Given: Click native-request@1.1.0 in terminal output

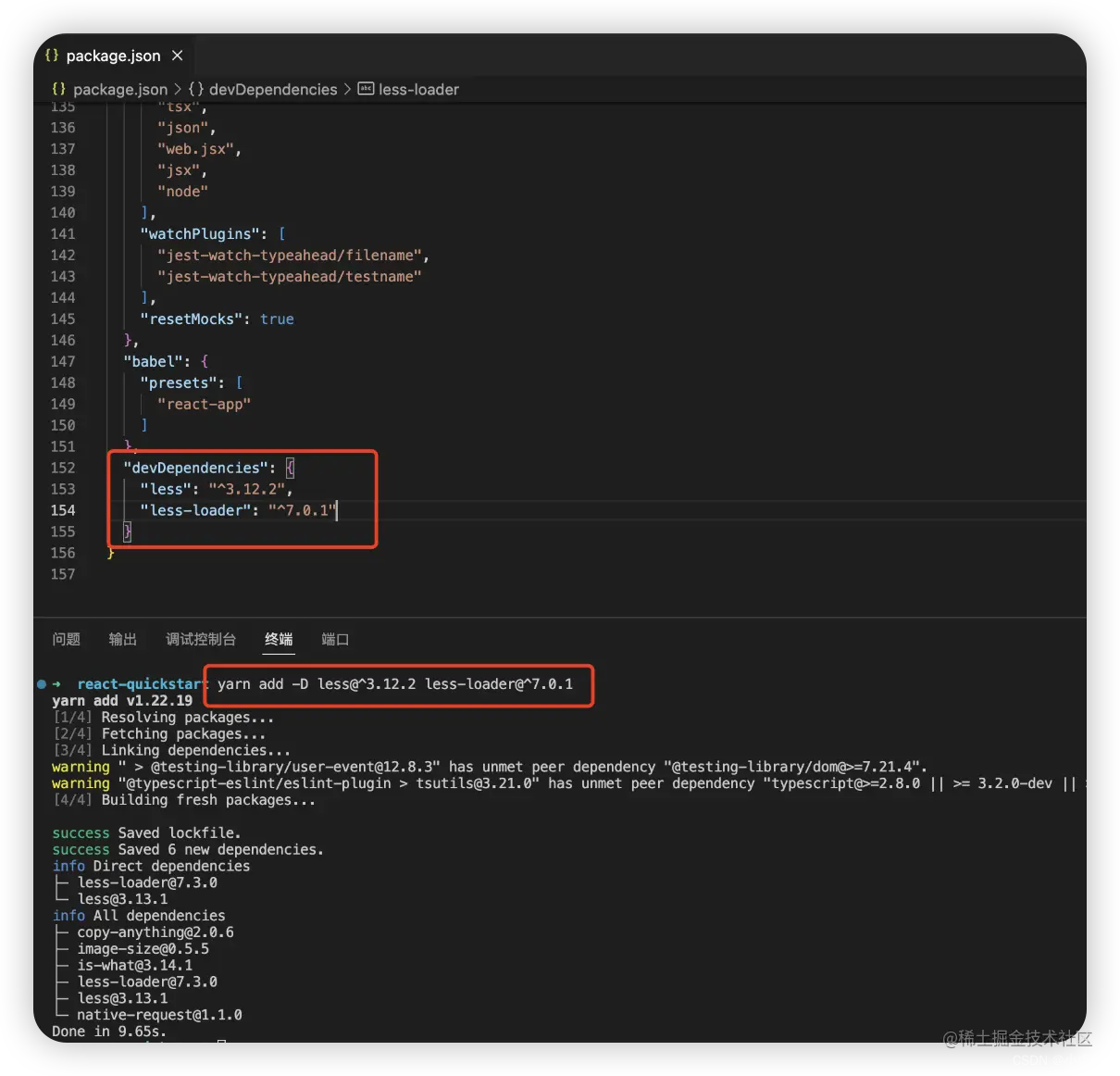Looking at the screenshot, I should tap(159, 1015).
